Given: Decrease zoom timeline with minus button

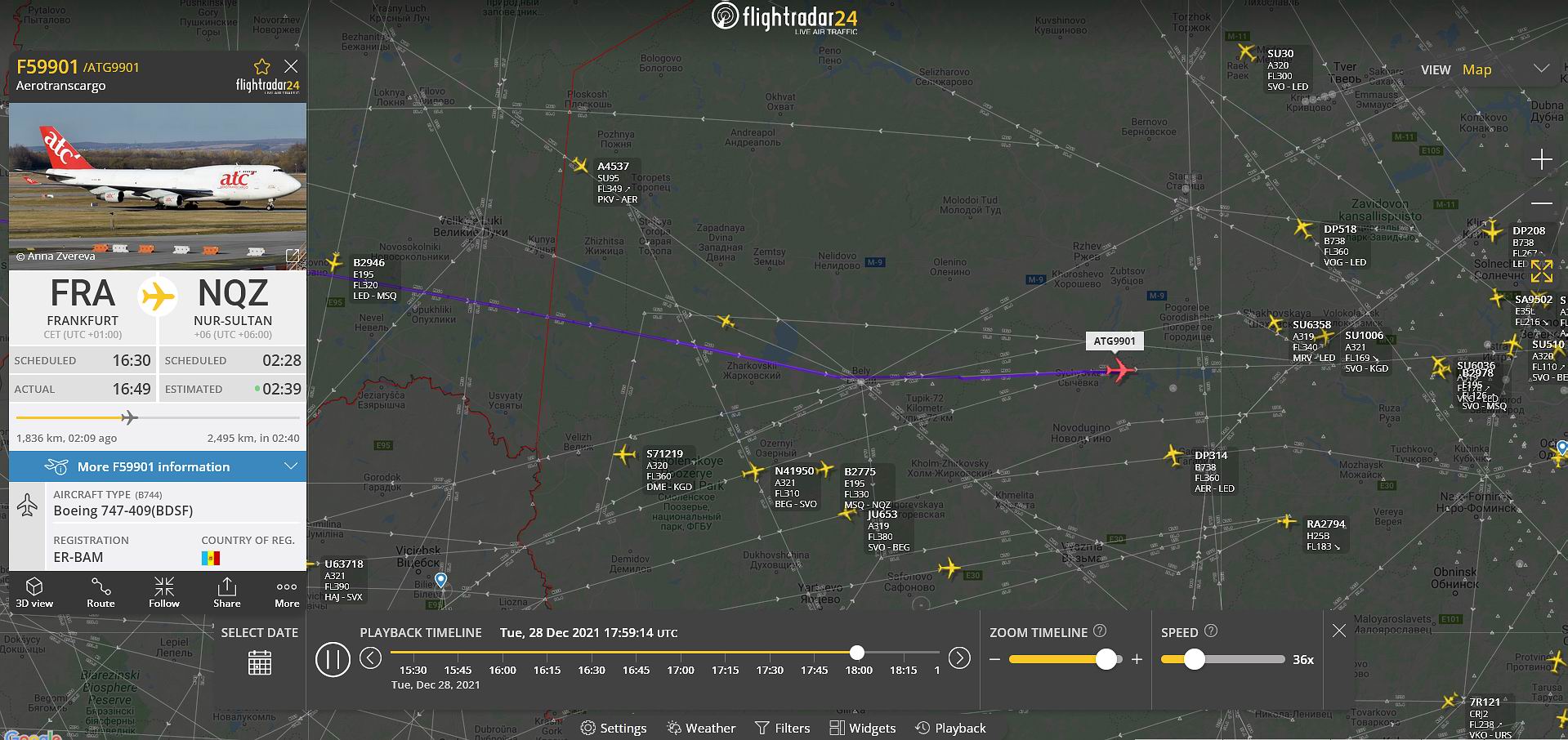Looking at the screenshot, I should pyautogui.click(x=994, y=659).
